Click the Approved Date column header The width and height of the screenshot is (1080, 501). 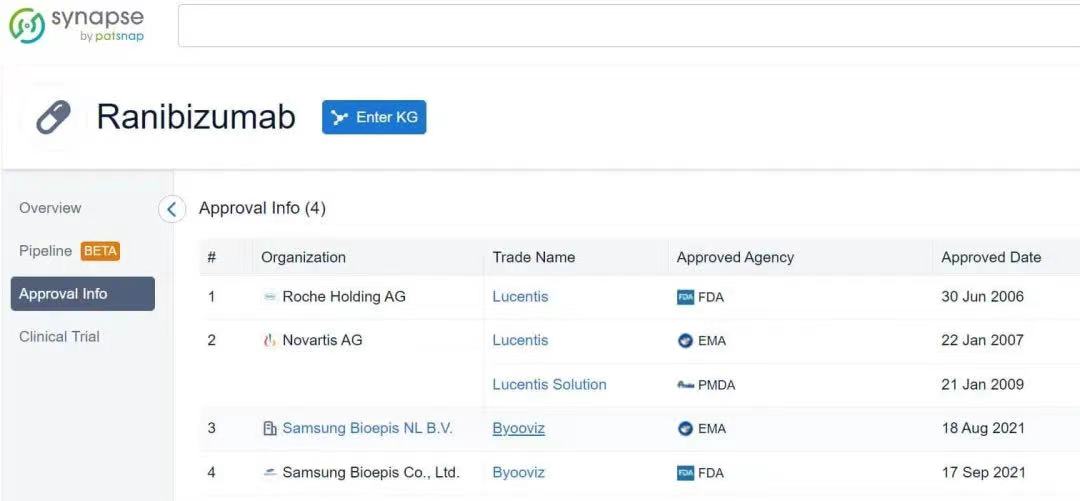990,258
